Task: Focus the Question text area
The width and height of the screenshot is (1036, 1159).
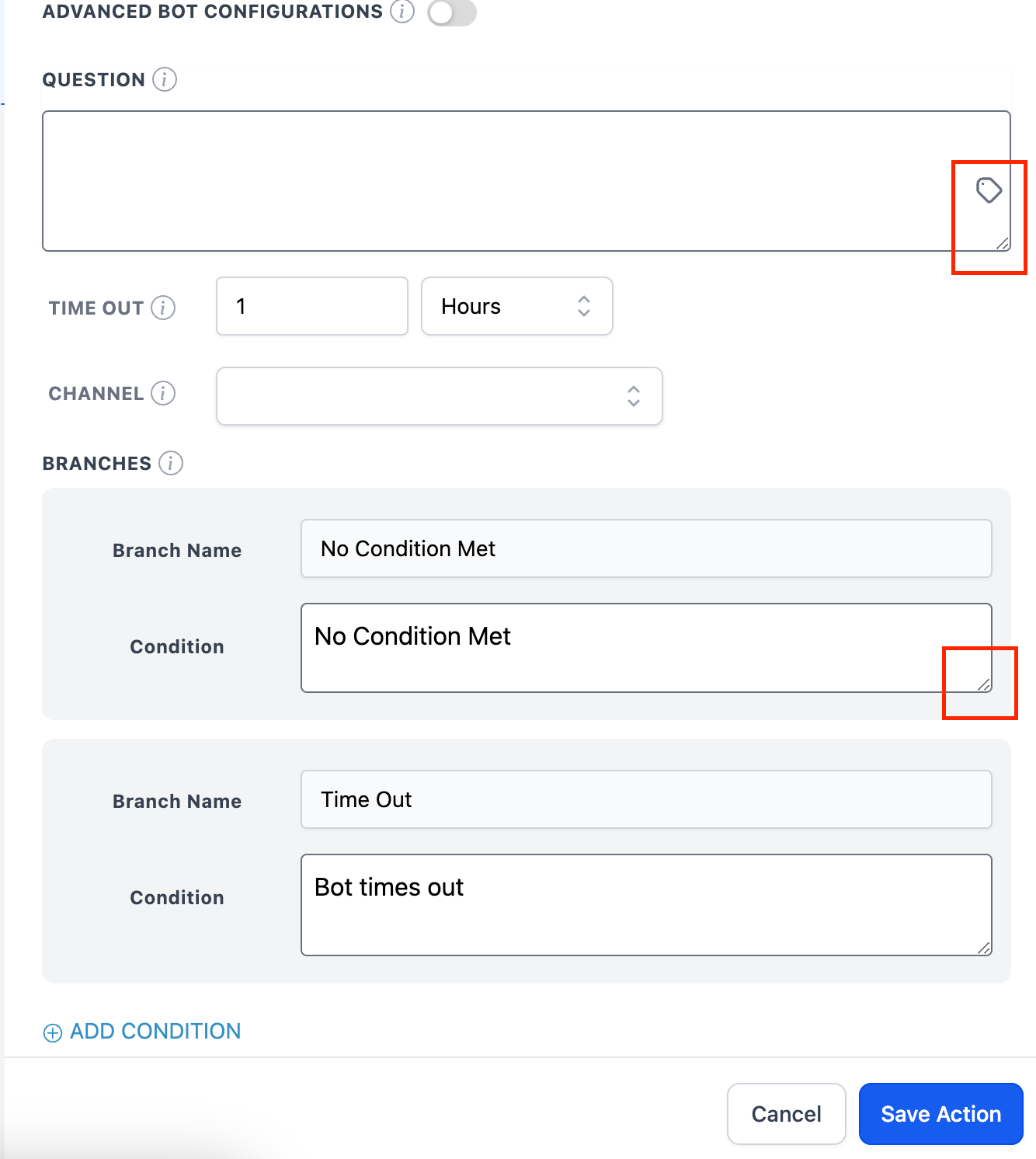Action: (x=497, y=181)
